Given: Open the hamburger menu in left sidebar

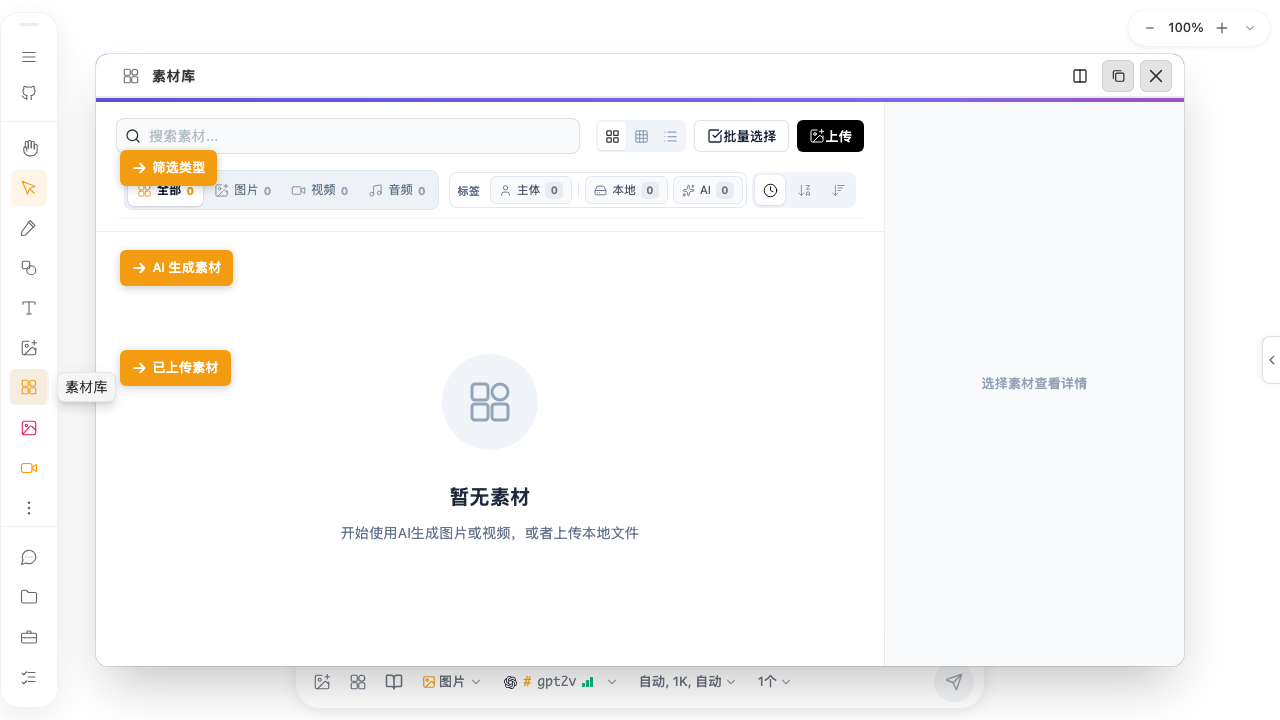Looking at the screenshot, I should coord(29,57).
